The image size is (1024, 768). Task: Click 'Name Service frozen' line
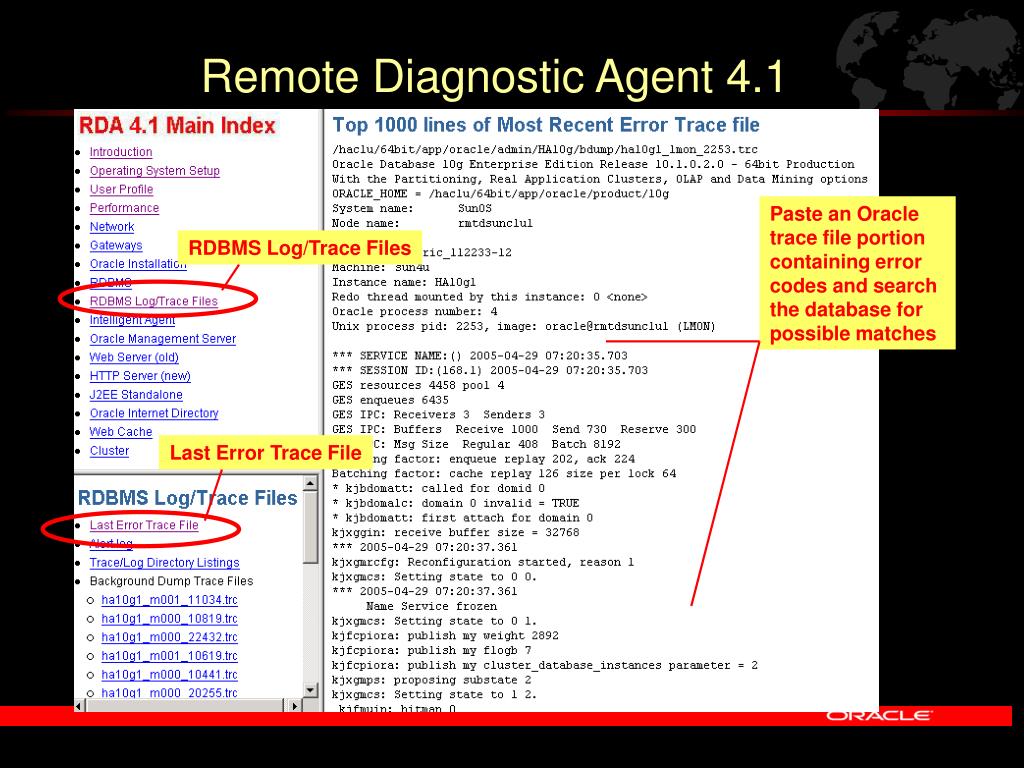pos(431,607)
